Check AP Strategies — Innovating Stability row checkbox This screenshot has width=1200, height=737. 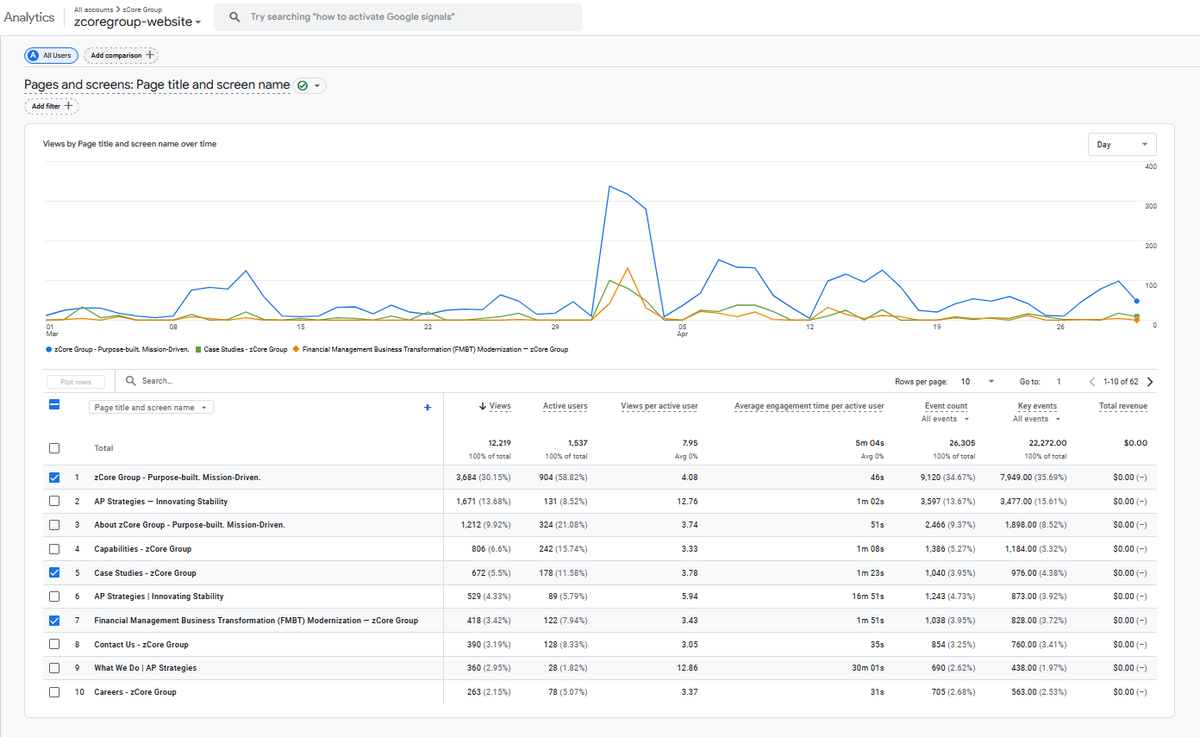(54, 501)
